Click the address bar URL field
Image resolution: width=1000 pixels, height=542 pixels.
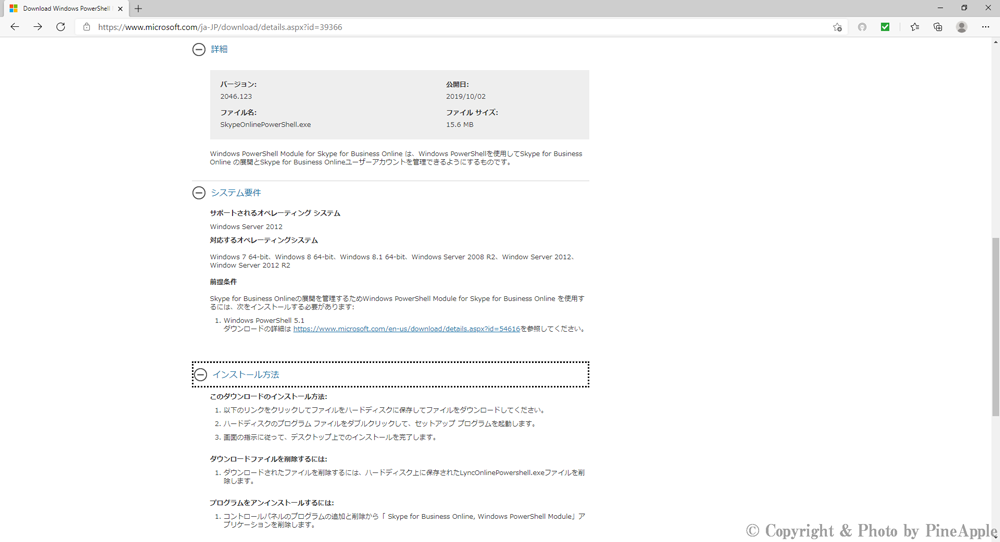[x=450, y=27]
